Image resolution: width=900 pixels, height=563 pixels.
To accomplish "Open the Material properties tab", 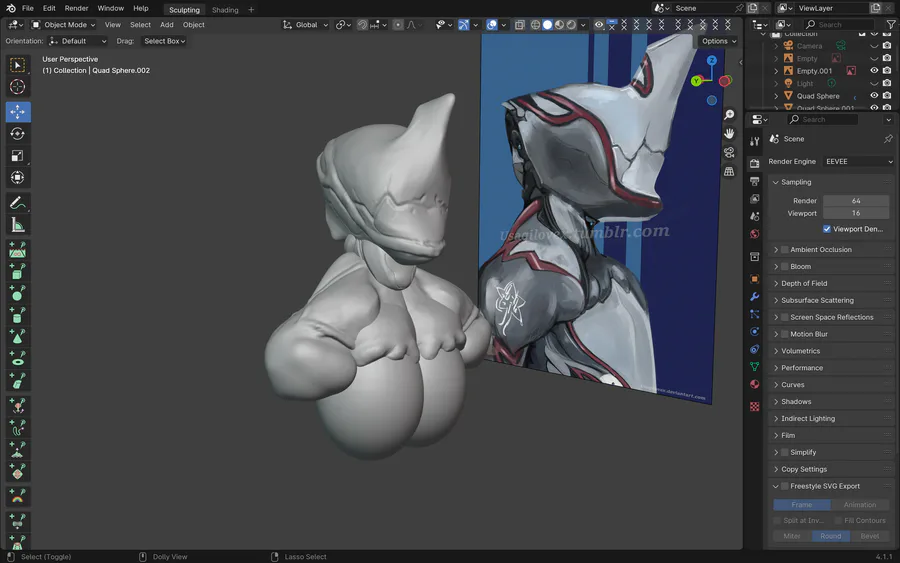I will (755, 384).
